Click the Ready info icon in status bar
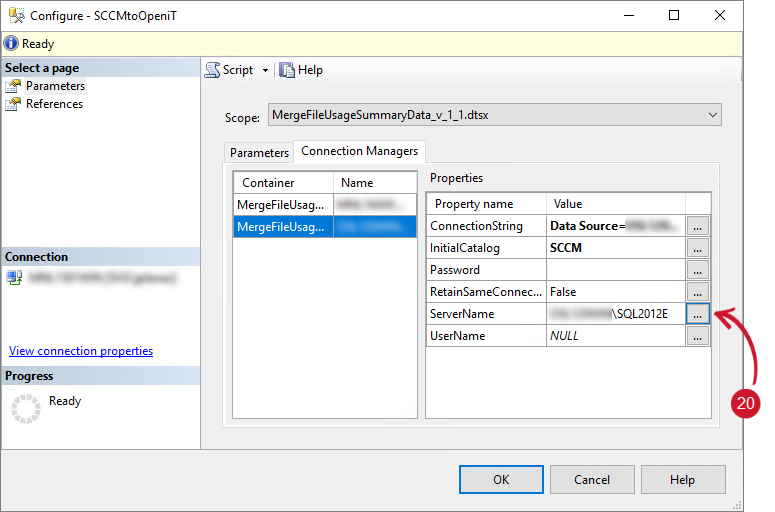The width and height of the screenshot is (775, 512). coord(11,43)
